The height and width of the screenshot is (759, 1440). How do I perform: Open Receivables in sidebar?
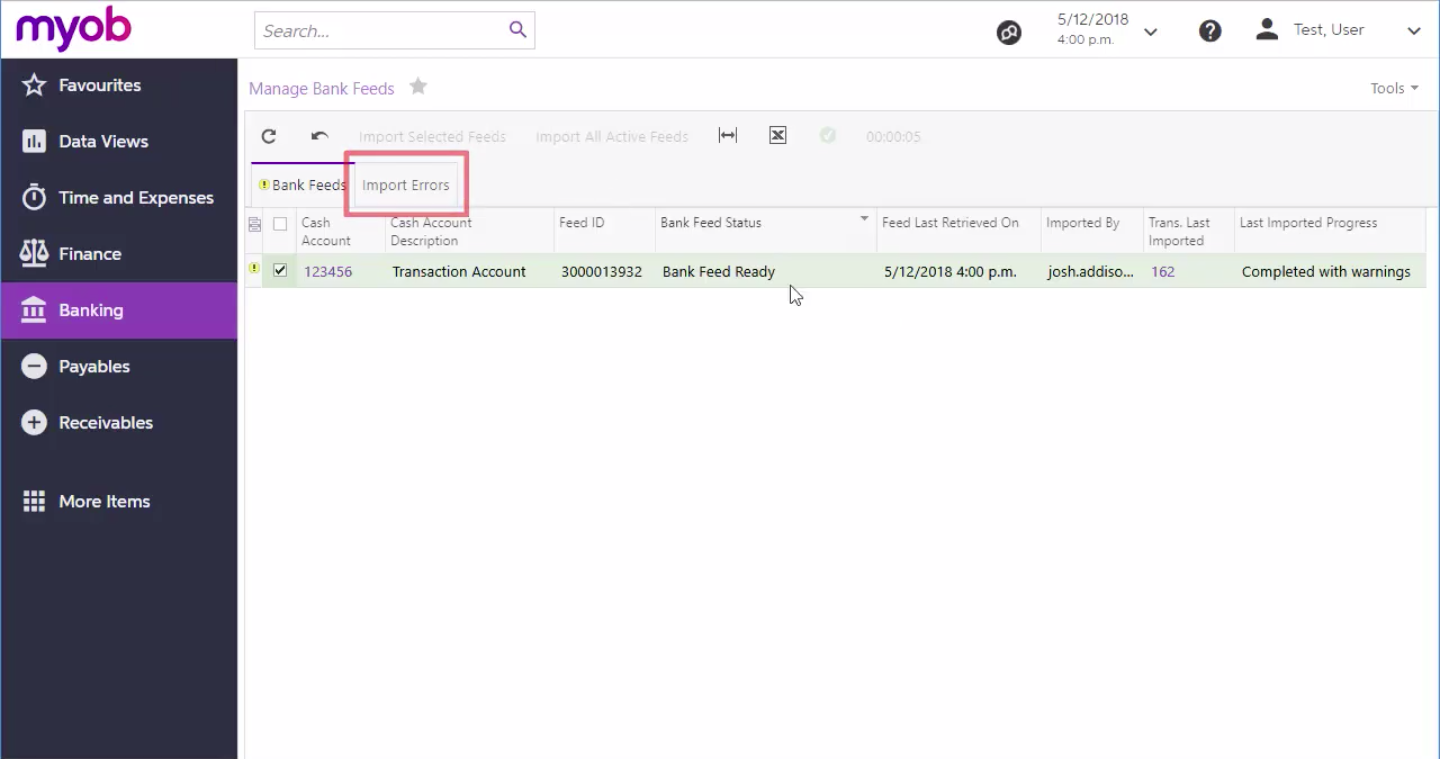(x=119, y=423)
